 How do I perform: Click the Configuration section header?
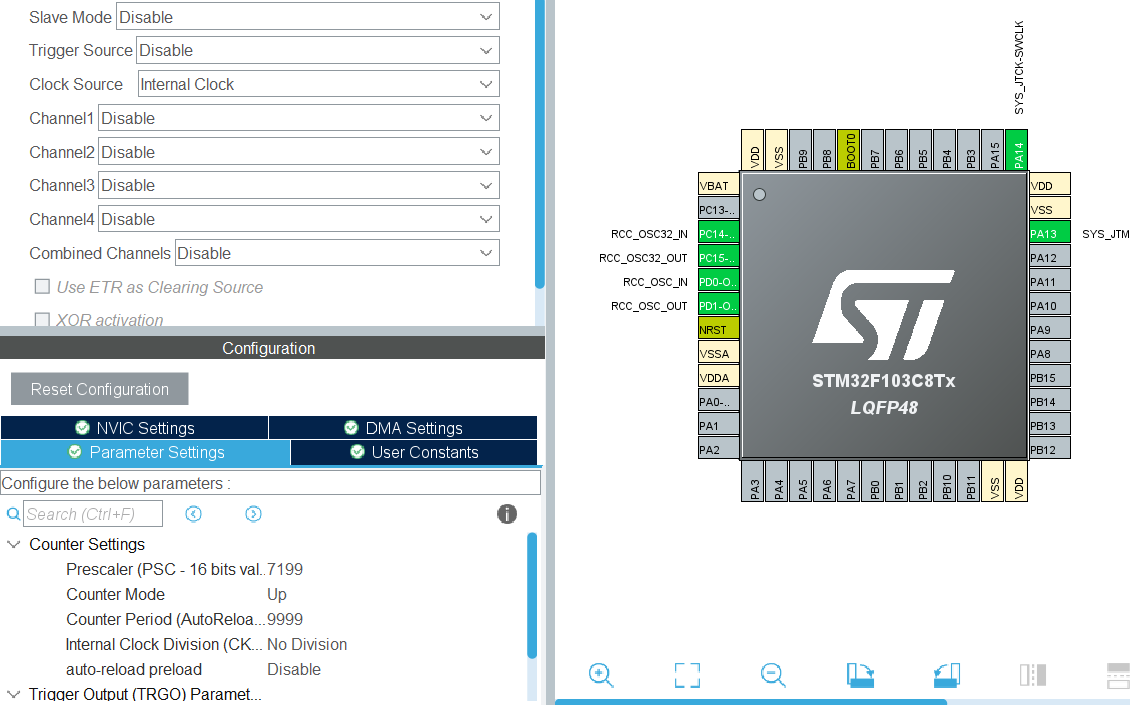272,348
